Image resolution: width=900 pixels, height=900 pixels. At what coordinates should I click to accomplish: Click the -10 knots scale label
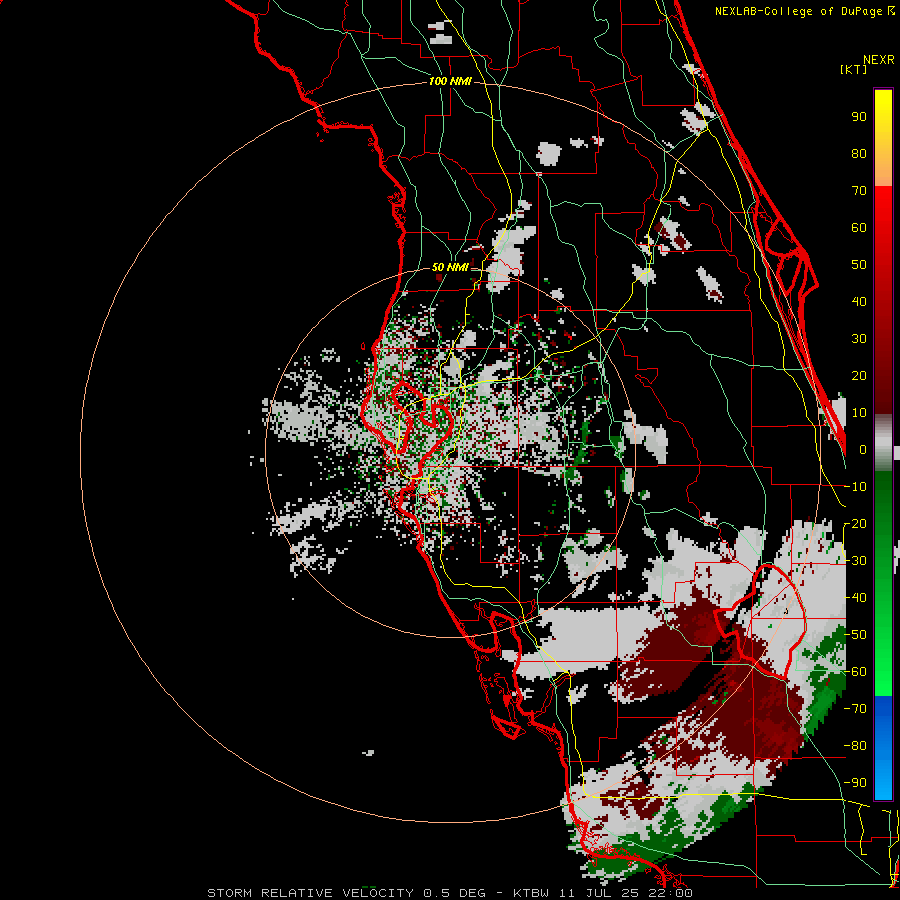click(x=855, y=487)
